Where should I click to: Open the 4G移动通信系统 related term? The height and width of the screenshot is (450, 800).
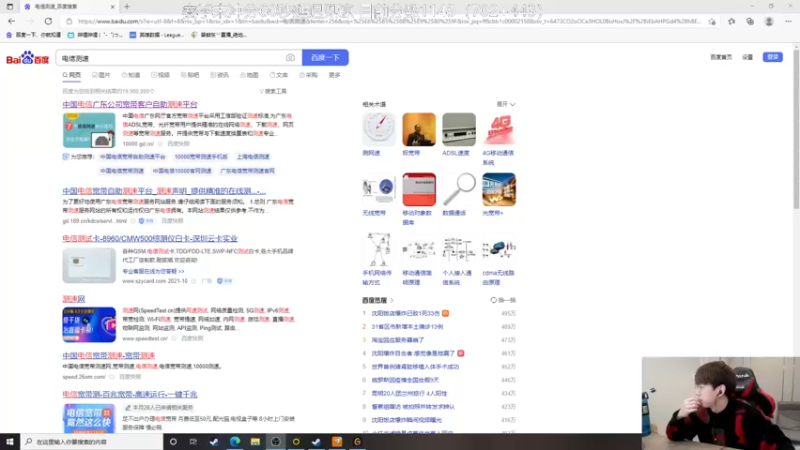tap(498, 130)
